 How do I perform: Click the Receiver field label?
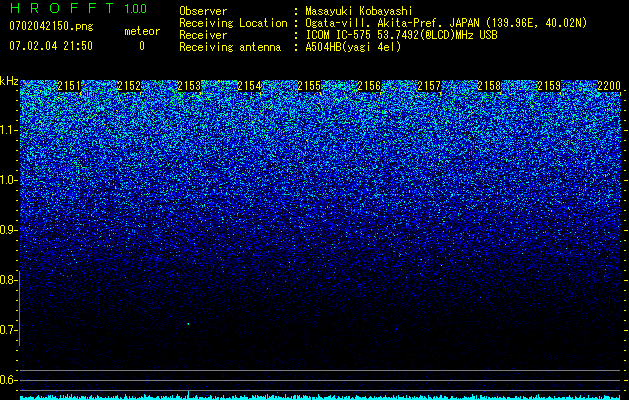click(x=203, y=35)
